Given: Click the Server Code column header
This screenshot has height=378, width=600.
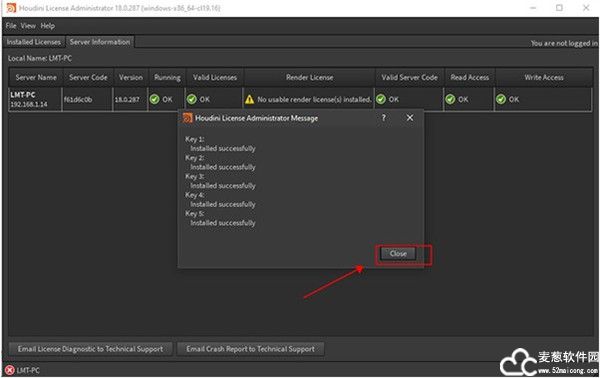Looking at the screenshot, I should point(88,77).
